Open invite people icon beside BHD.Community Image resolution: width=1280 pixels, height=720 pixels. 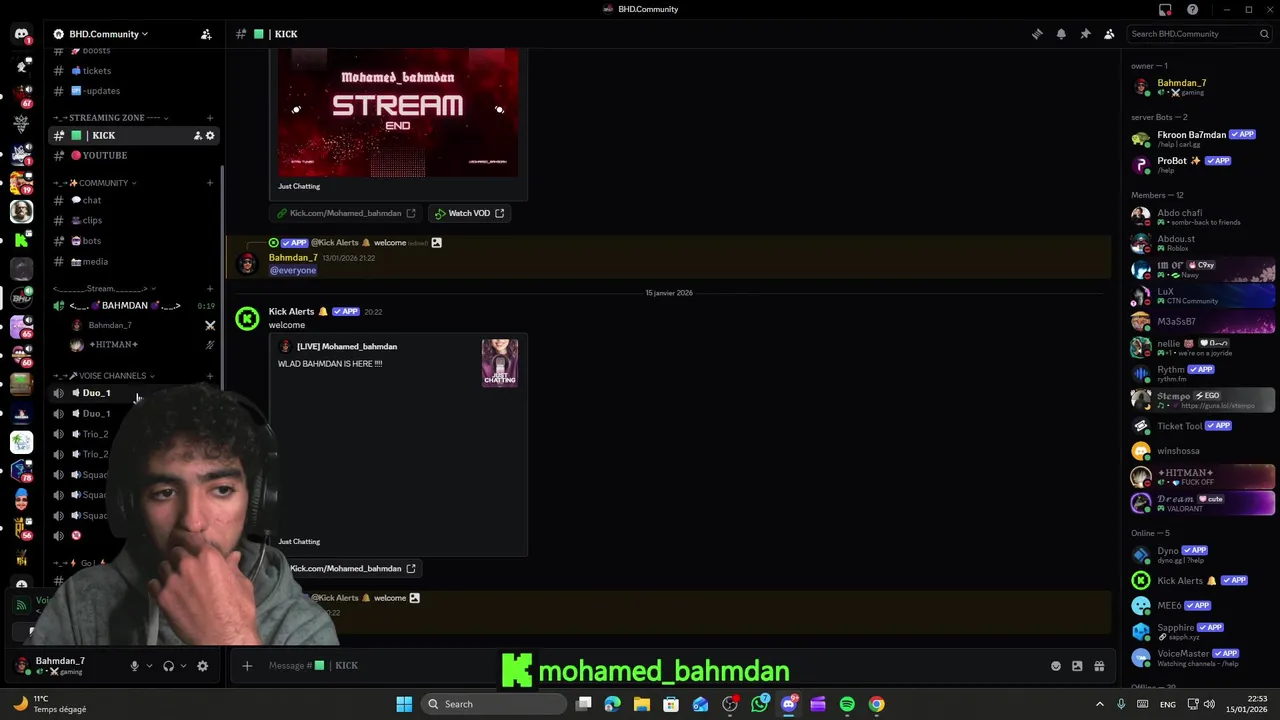pyautogui.click(x=206, y=34)
